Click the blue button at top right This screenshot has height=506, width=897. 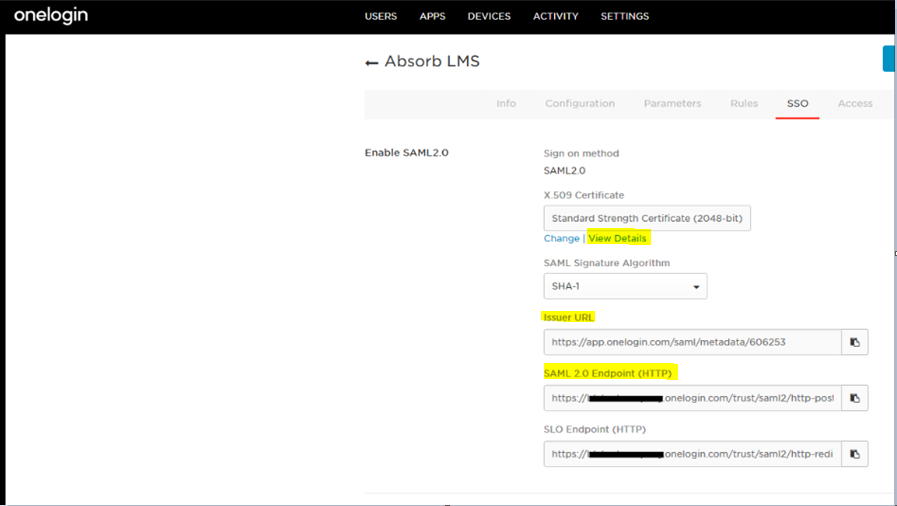coord(889,59)
